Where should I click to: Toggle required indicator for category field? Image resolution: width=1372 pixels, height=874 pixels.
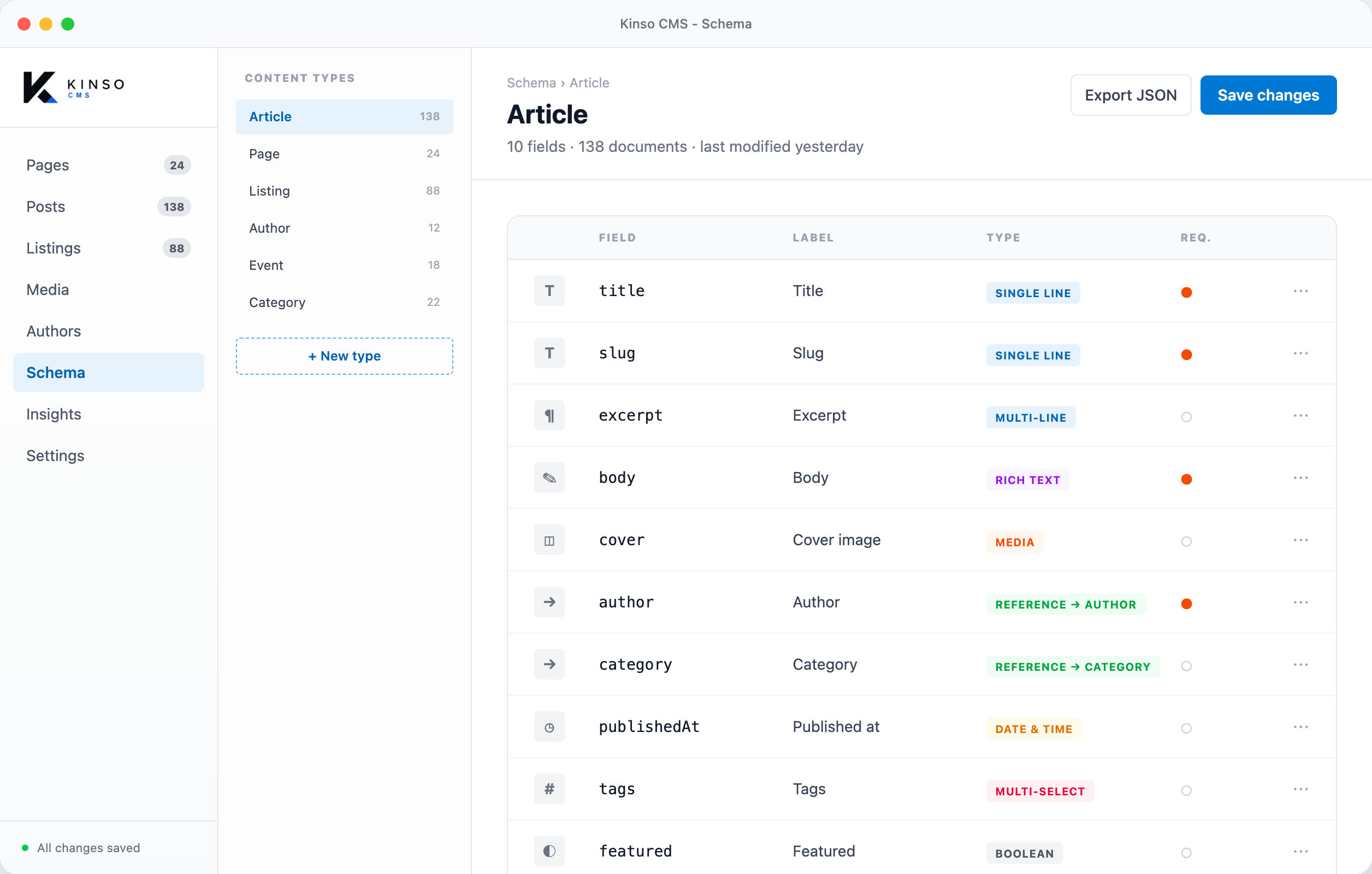pyautogui.click(x=1186, y=666)
